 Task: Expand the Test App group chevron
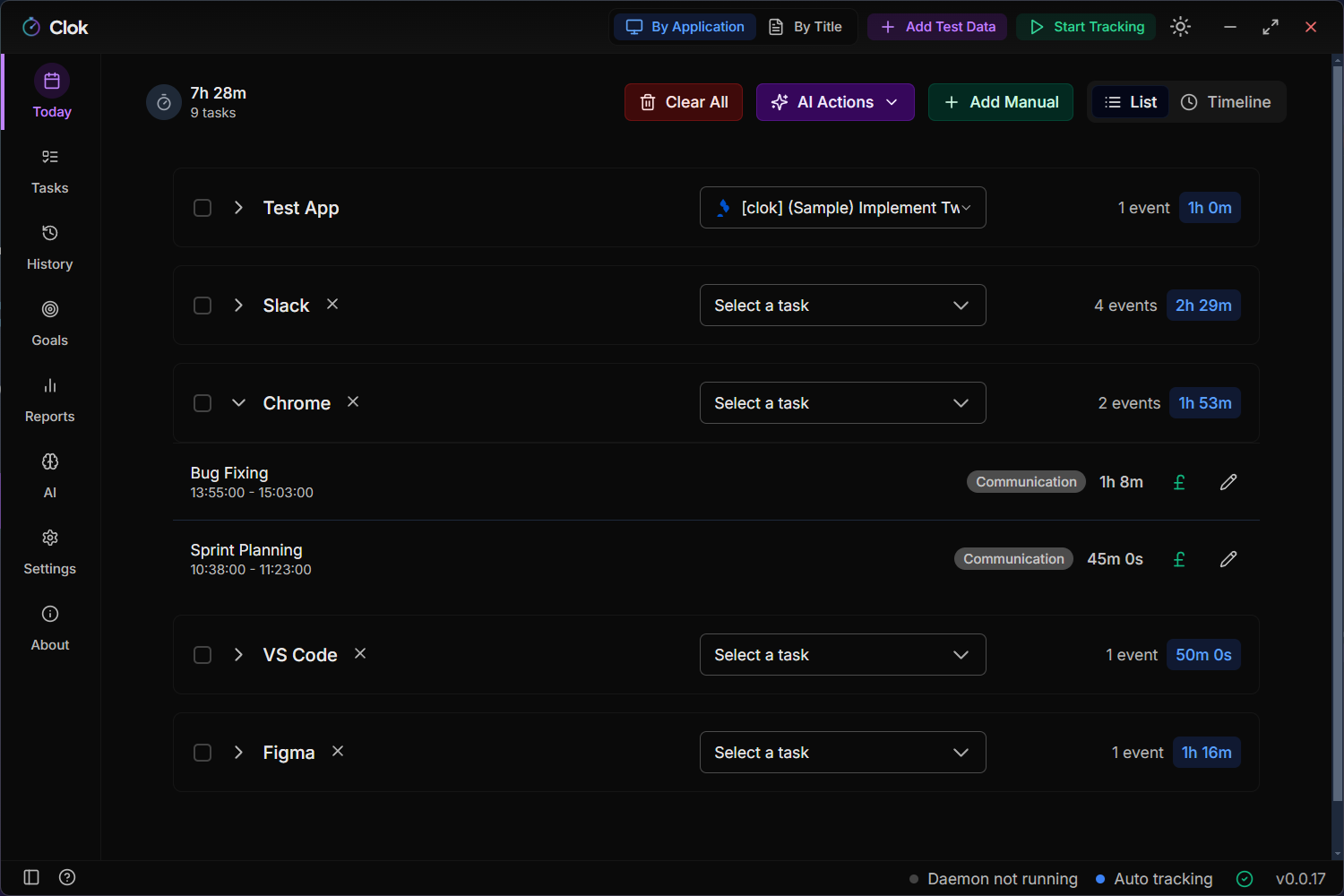[x=238, y=207]
